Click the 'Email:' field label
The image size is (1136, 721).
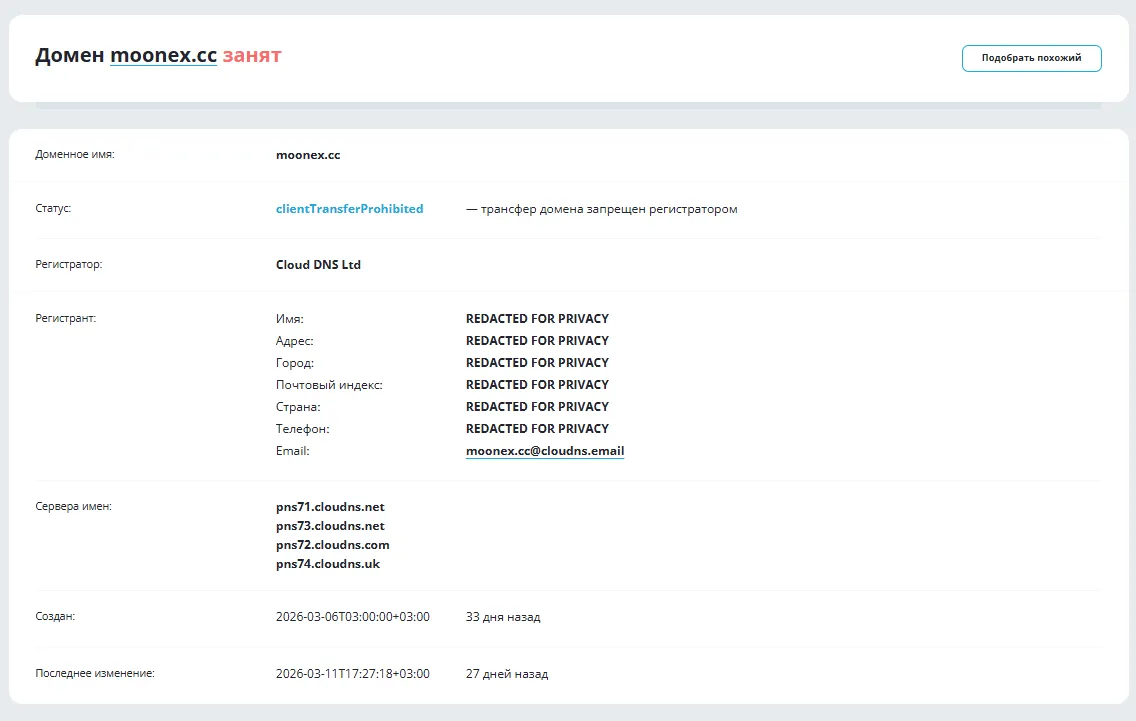(x=293, y=451)
